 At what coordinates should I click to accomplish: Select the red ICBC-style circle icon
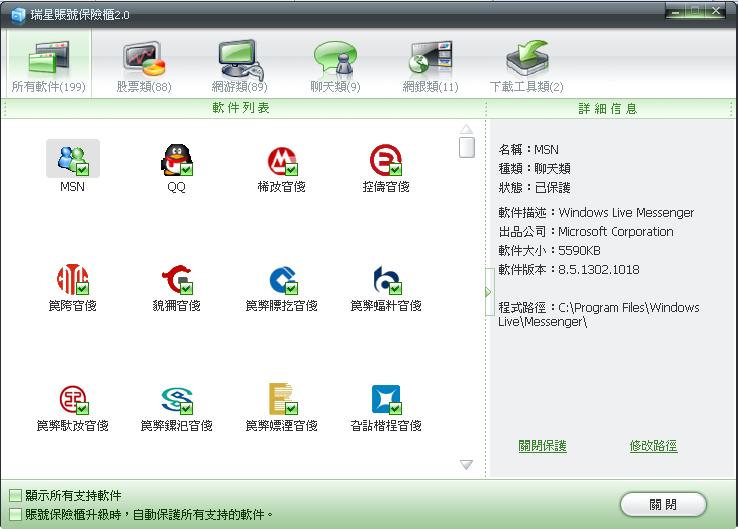pos(73,400)
